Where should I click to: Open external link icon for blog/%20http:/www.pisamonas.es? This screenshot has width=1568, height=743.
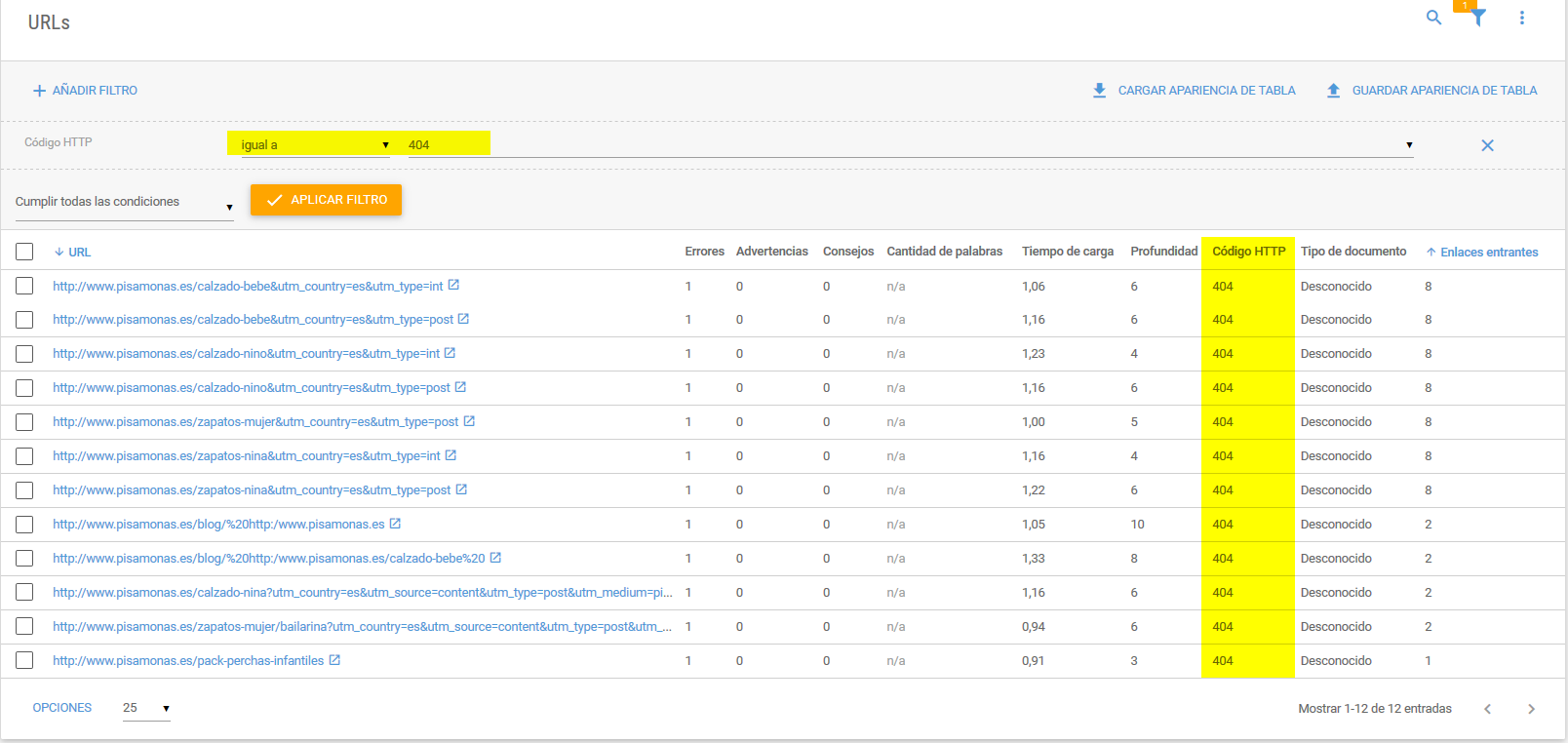pyautogui.click(x=395, y=524)
